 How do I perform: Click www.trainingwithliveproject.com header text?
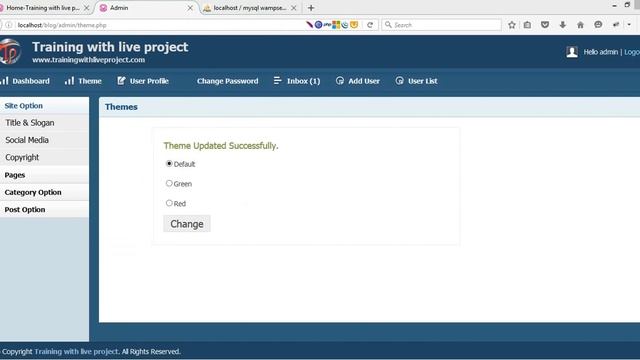(x=89, y=60)
